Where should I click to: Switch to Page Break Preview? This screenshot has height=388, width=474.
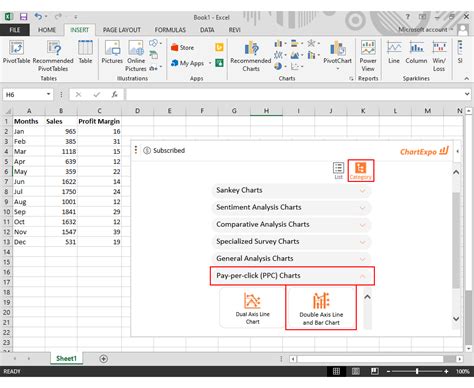coord(375,371)
